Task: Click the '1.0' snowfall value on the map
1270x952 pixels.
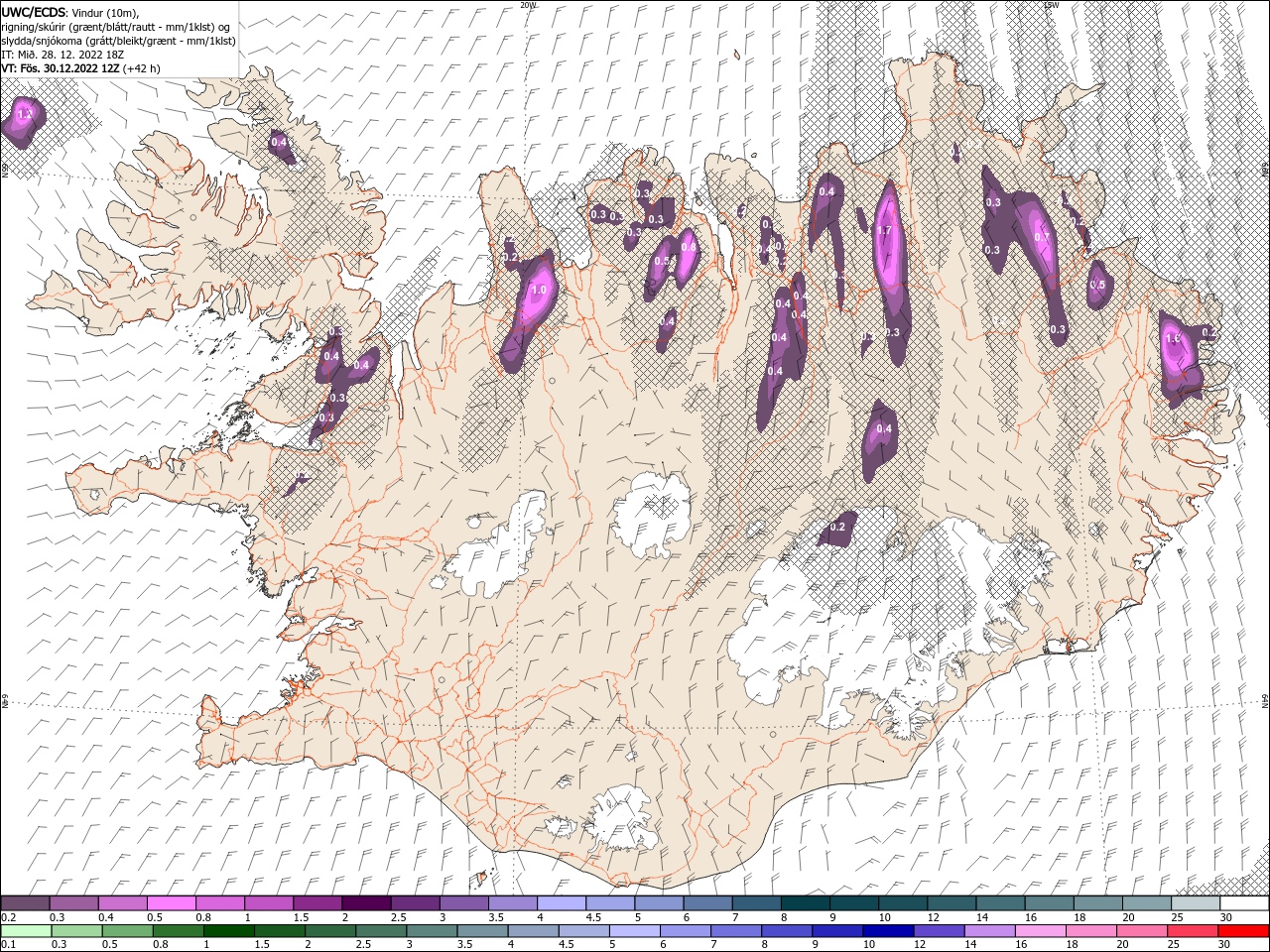Action: 540,291
